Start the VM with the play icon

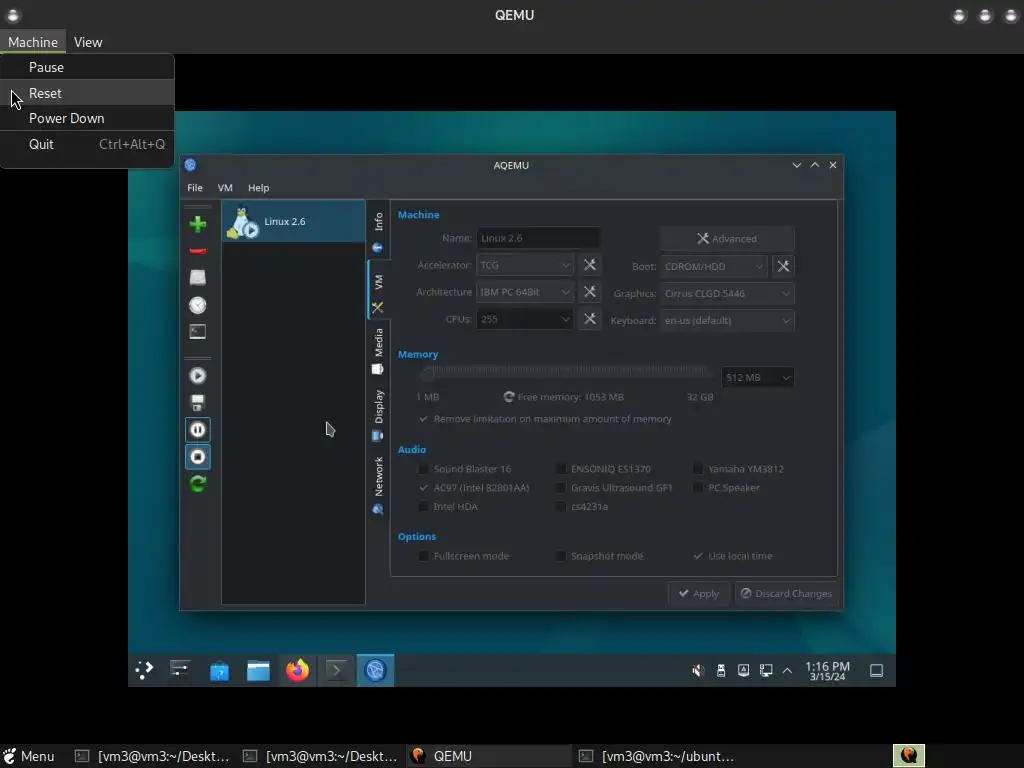[x=197, y=376]
